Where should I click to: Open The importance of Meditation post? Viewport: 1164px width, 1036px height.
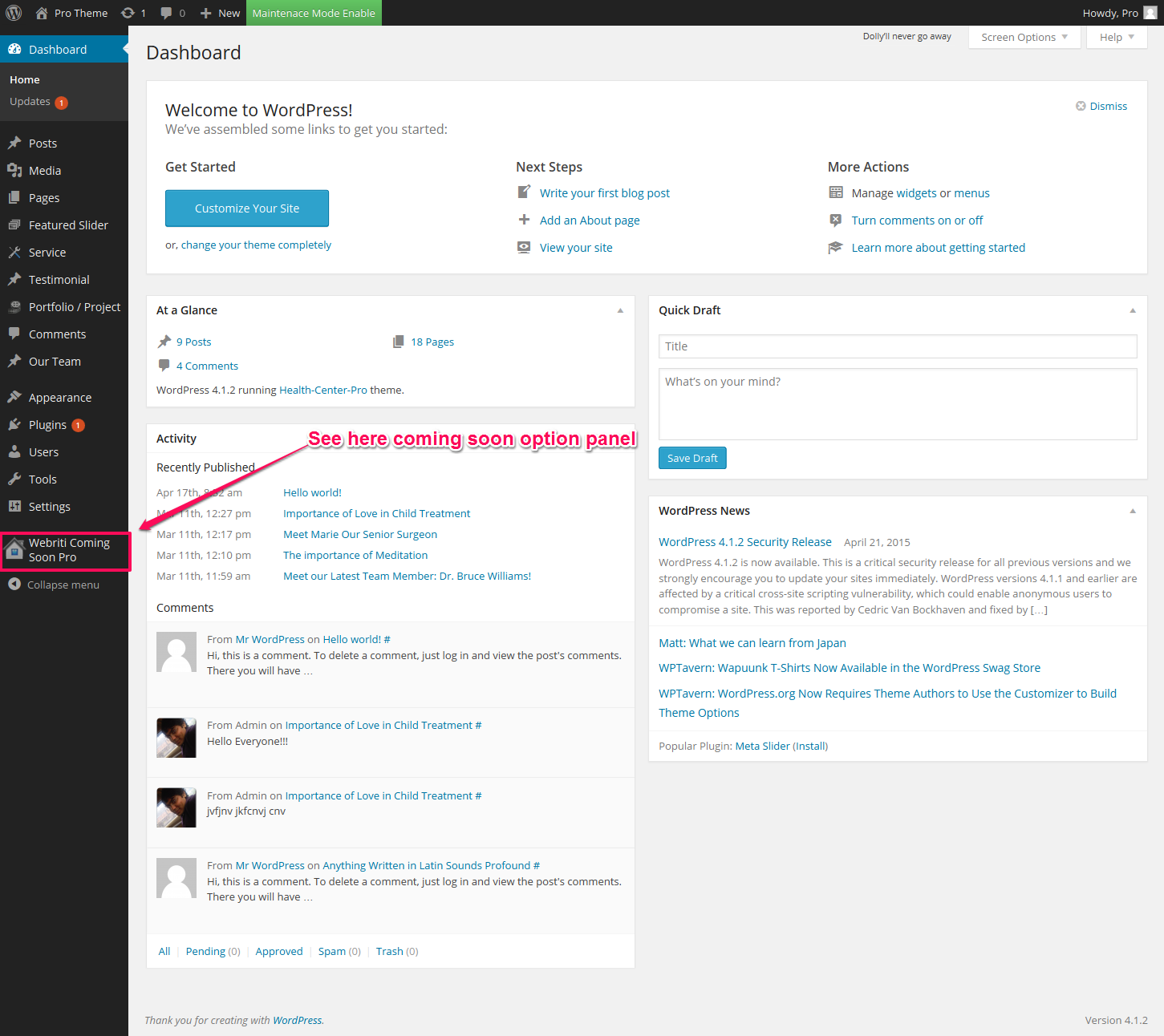point(355,555)
